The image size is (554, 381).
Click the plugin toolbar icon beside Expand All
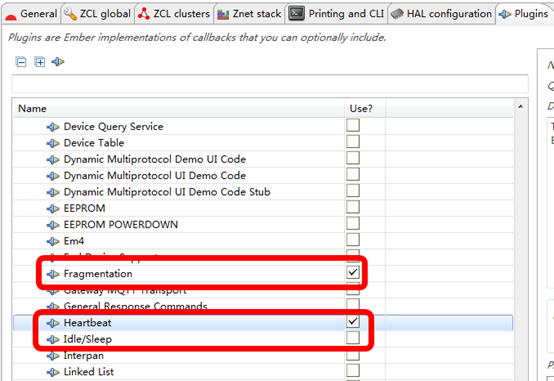tap(58, 62)
